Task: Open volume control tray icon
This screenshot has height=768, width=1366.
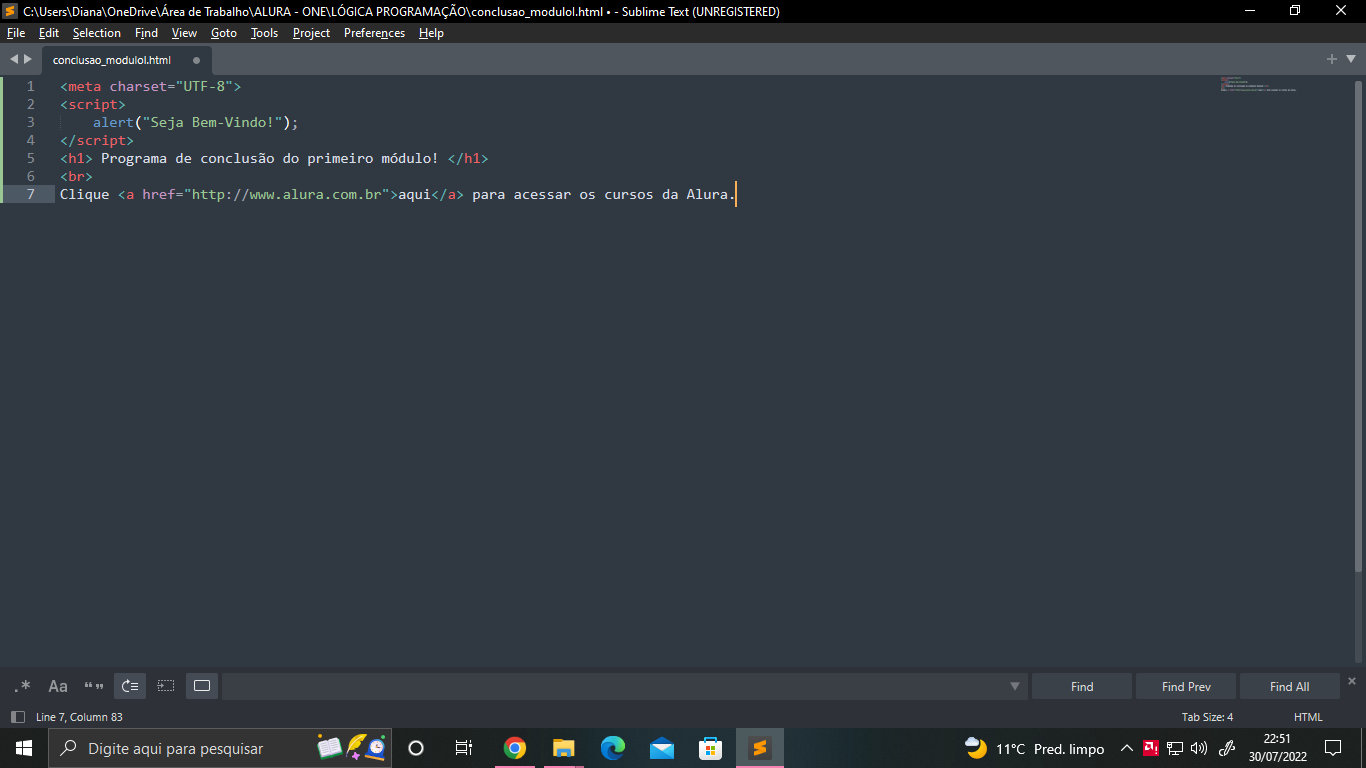Action: [1199, 748]
